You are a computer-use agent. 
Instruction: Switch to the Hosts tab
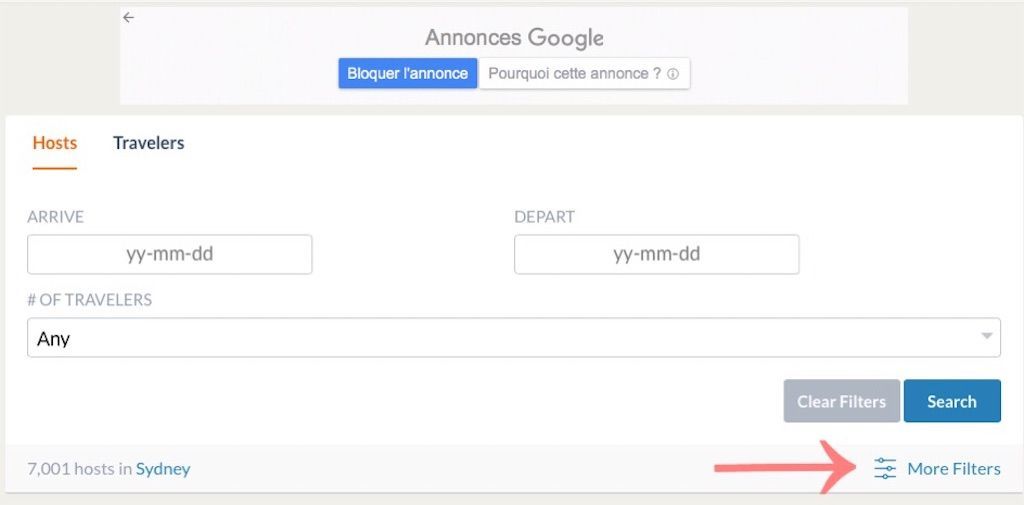tap(55, 143)
